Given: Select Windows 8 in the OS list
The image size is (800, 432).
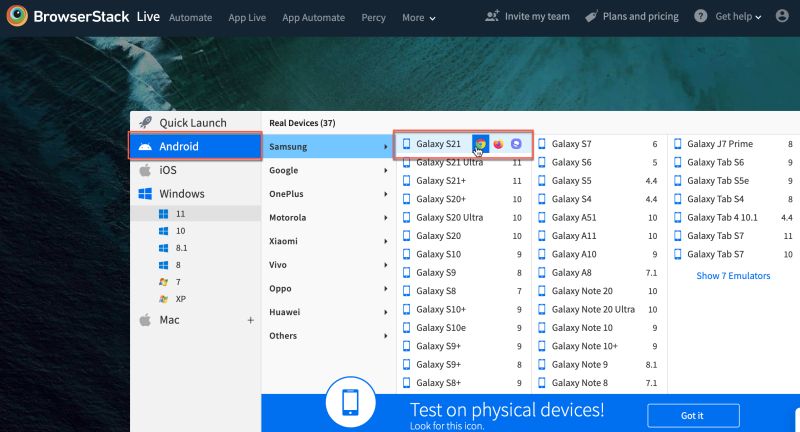Looking at the screenshot, I should [195, 265].
